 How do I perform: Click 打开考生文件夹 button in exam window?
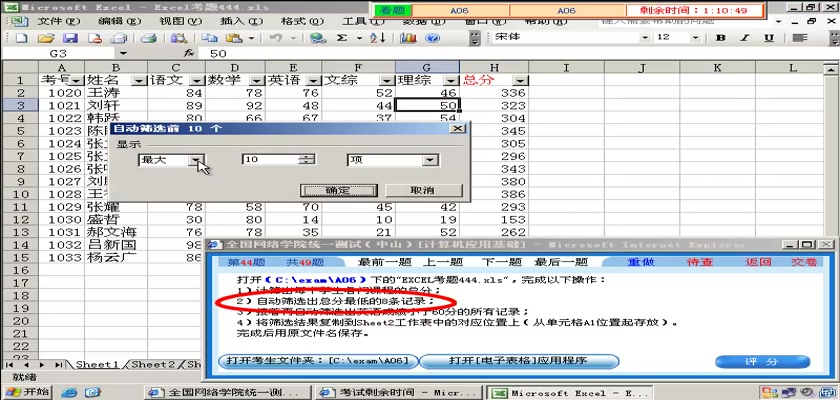(318, 361)
